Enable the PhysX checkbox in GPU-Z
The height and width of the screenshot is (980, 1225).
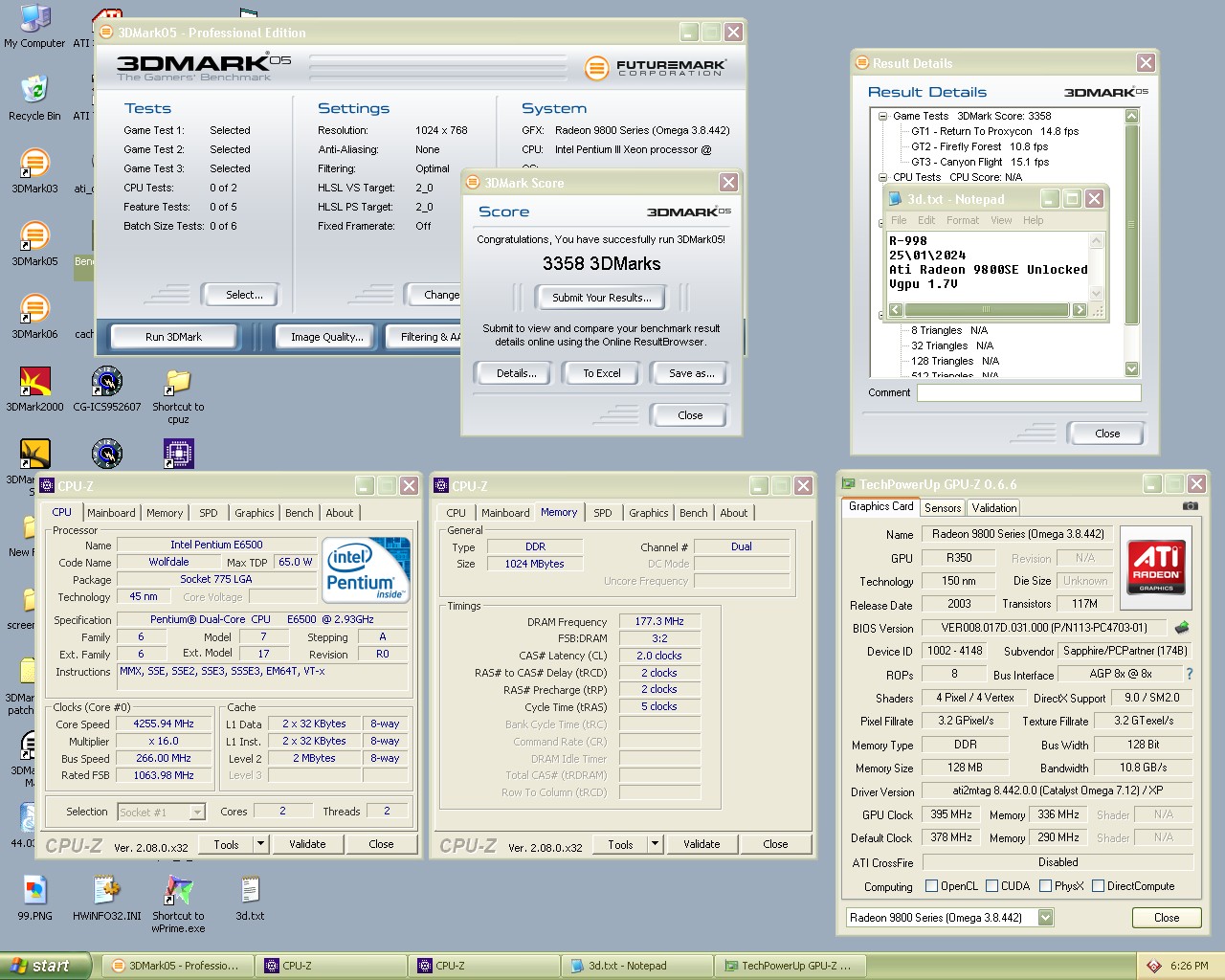(x=1045, y=886)
